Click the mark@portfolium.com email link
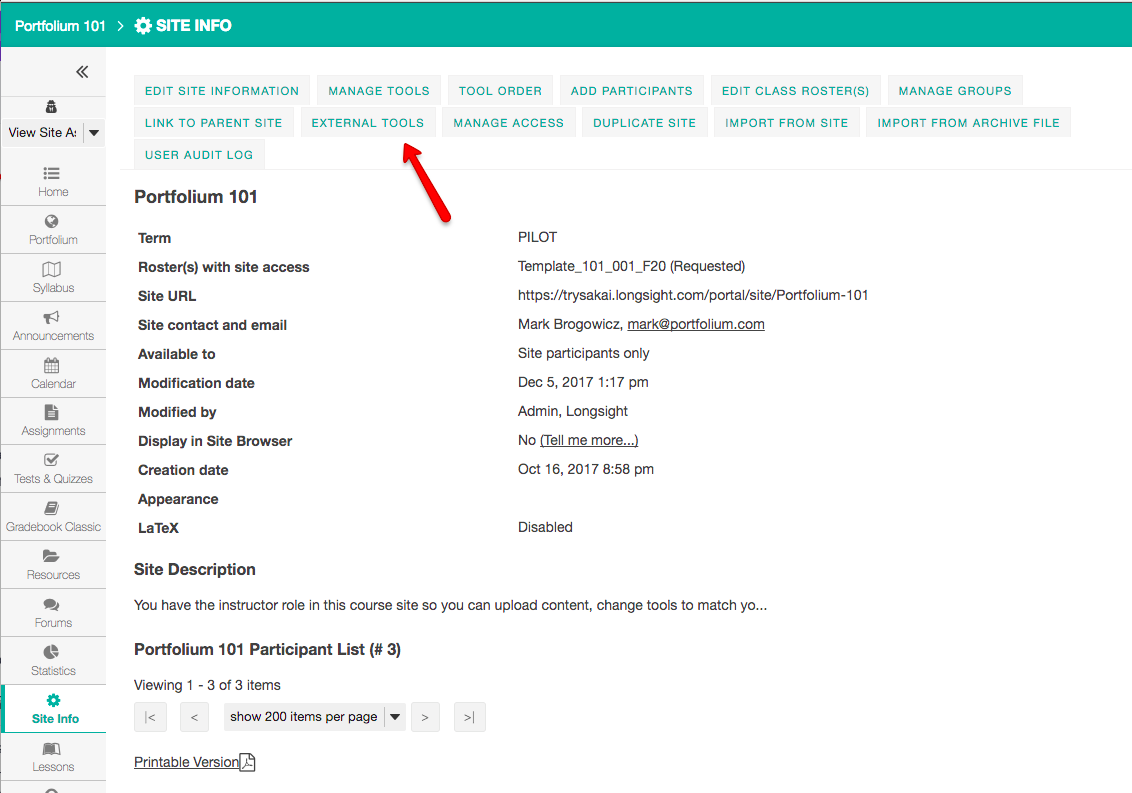Screen dimensions: 1132x793 tap(696, 324)
